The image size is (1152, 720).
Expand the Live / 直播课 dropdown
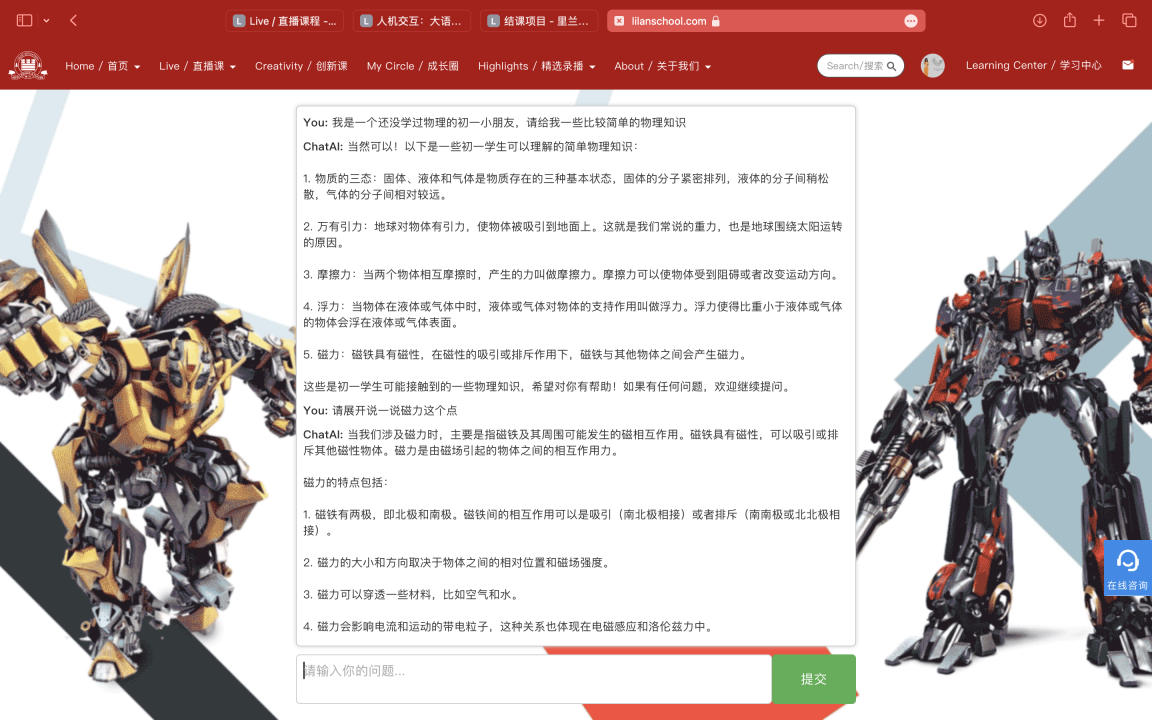coord(197,66)
